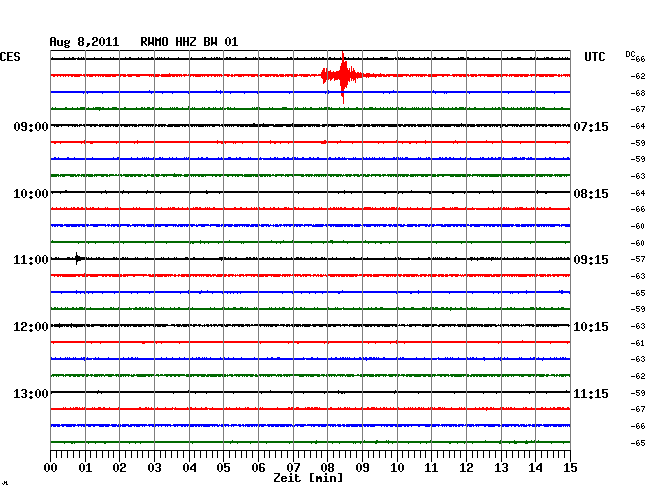650x494 pixels.
Task: Click the "11" minute tick label
Action: 431,467
